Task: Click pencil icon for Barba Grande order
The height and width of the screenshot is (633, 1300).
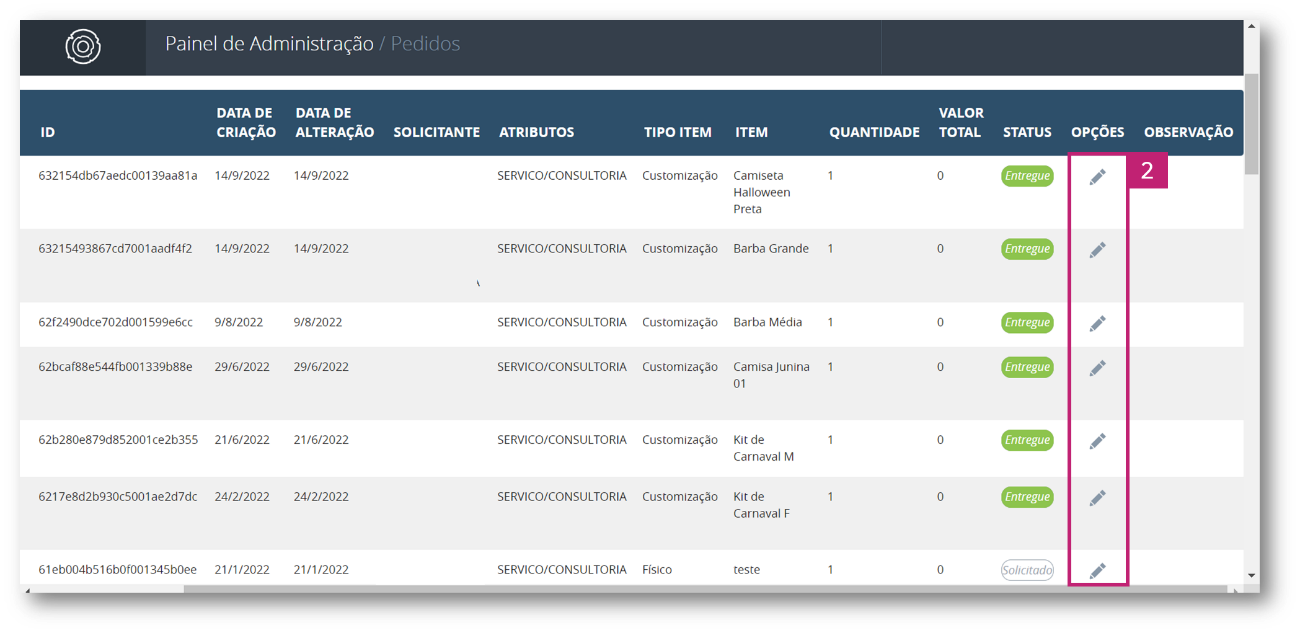Action: (1097, 250)
